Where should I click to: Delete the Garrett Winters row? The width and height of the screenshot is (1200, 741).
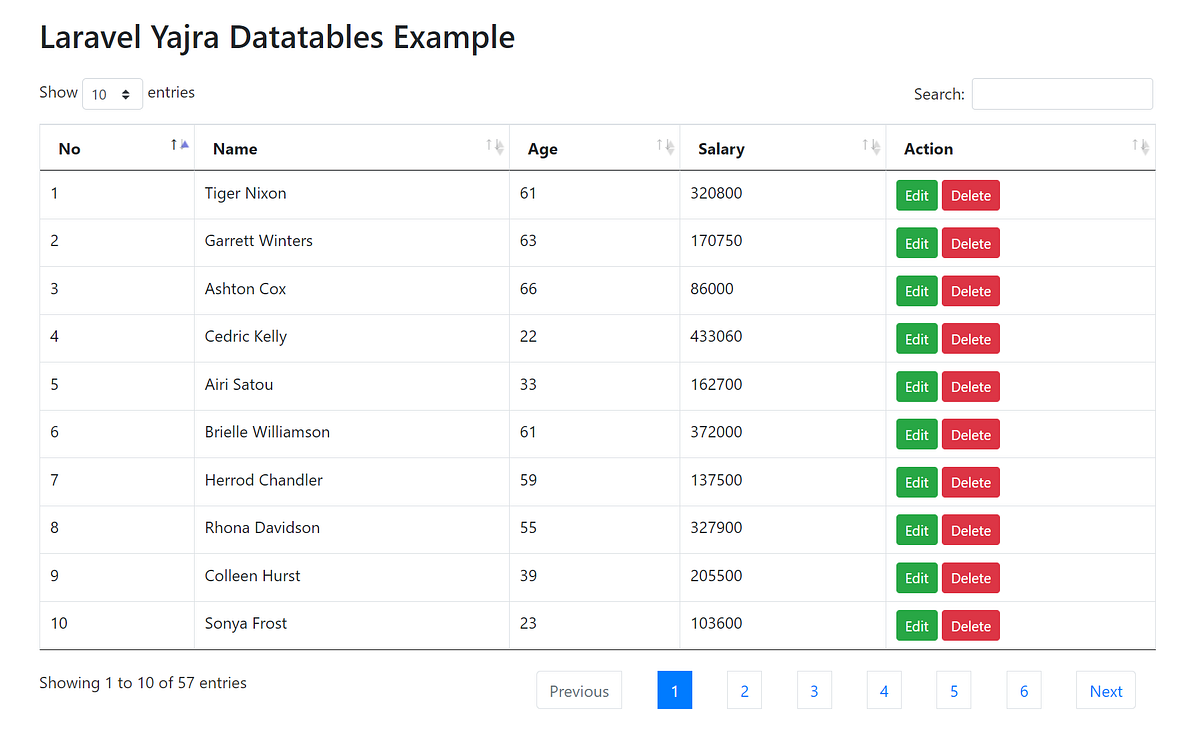coord(971,244)
